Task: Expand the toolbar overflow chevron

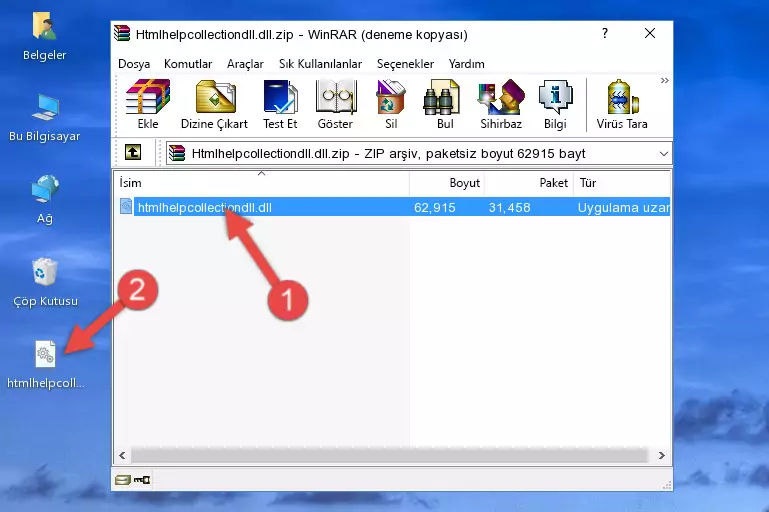Action: pos(665,80)
